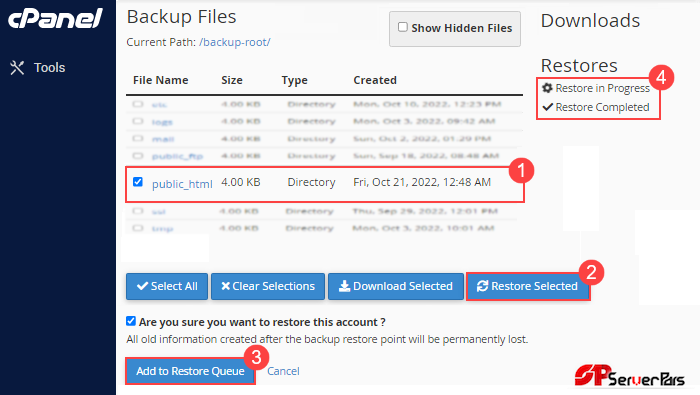Toggle Show Hidden Files checkbox
The image size is (700, 395).
click(x=403, y=27)
